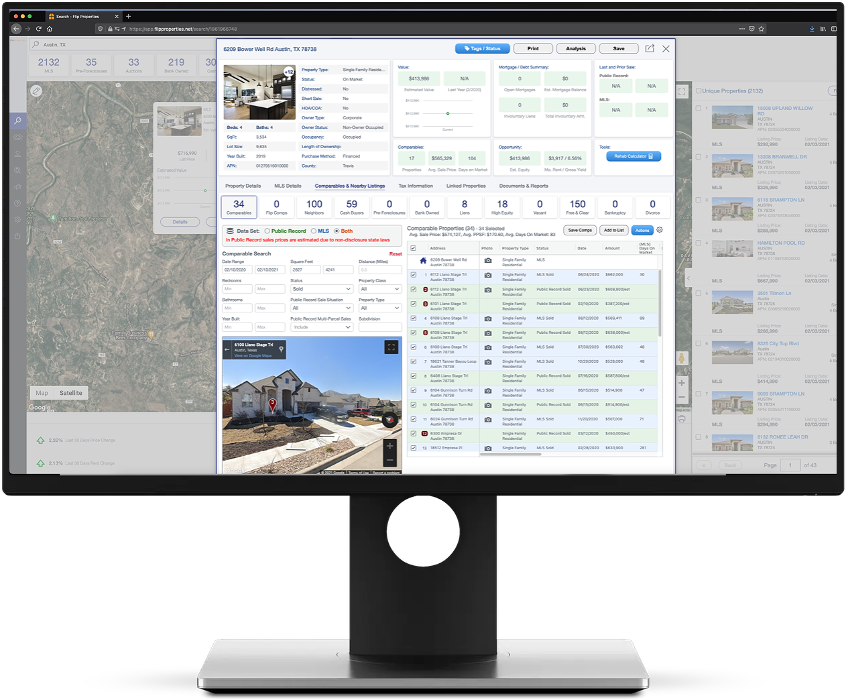The image size is (846, 700).
Task: Click the Reset link in Comparable Search
Action: pos(395,254)
